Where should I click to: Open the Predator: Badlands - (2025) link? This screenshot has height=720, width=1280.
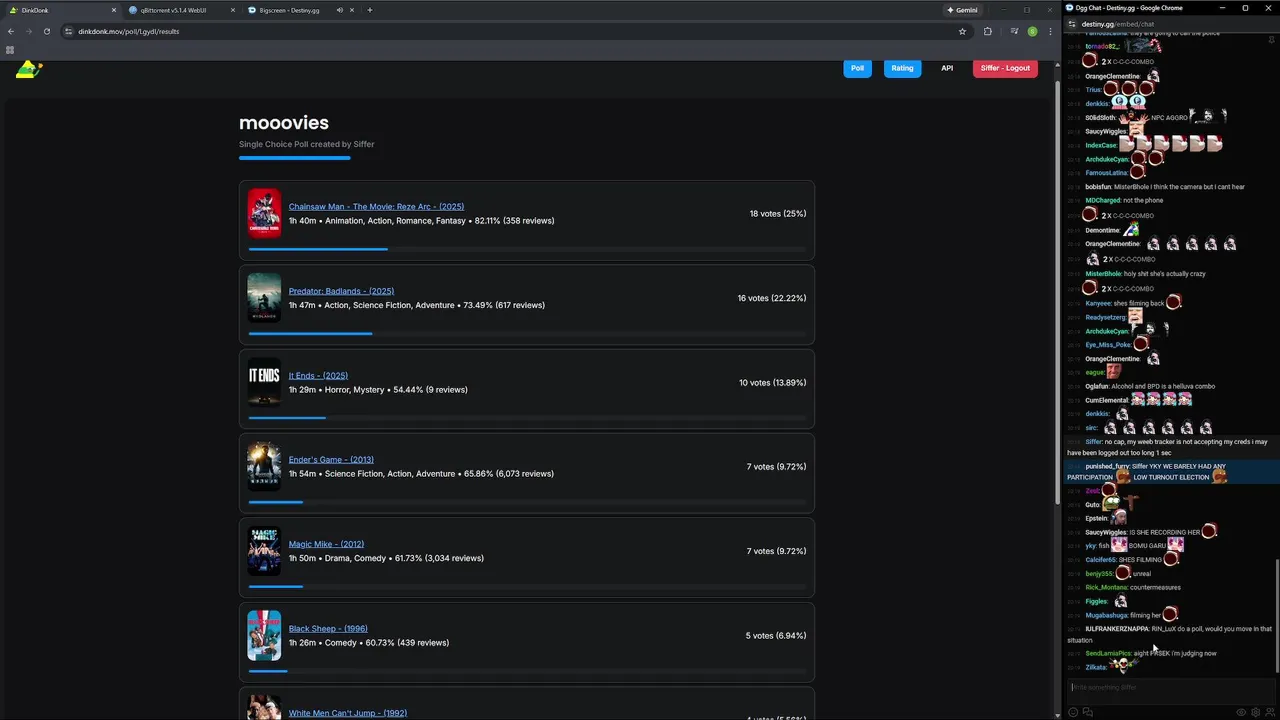tap(341, 291)
